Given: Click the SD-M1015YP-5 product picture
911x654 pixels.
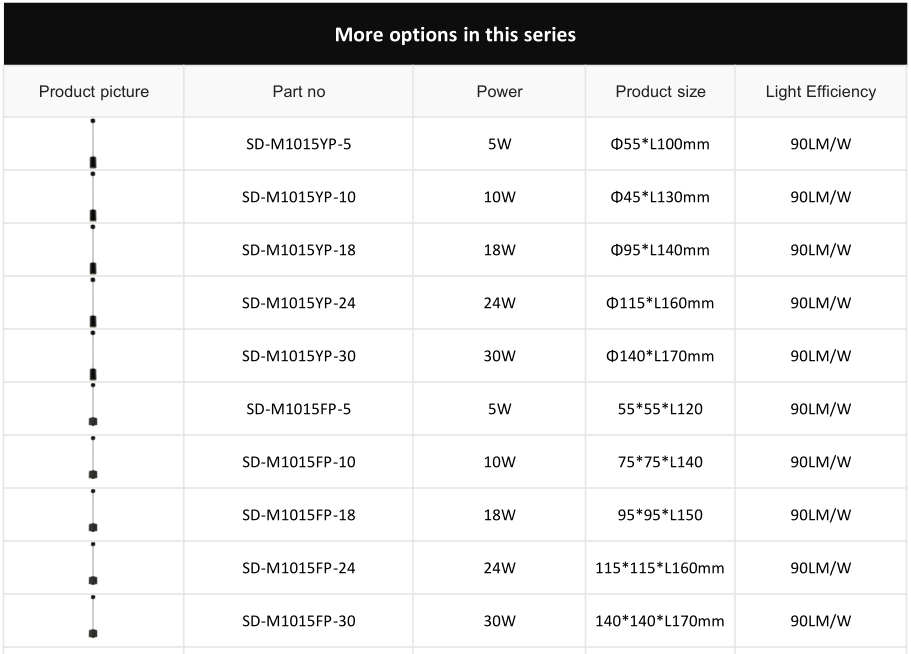Looking at the screenshot, I should point(93,143).
